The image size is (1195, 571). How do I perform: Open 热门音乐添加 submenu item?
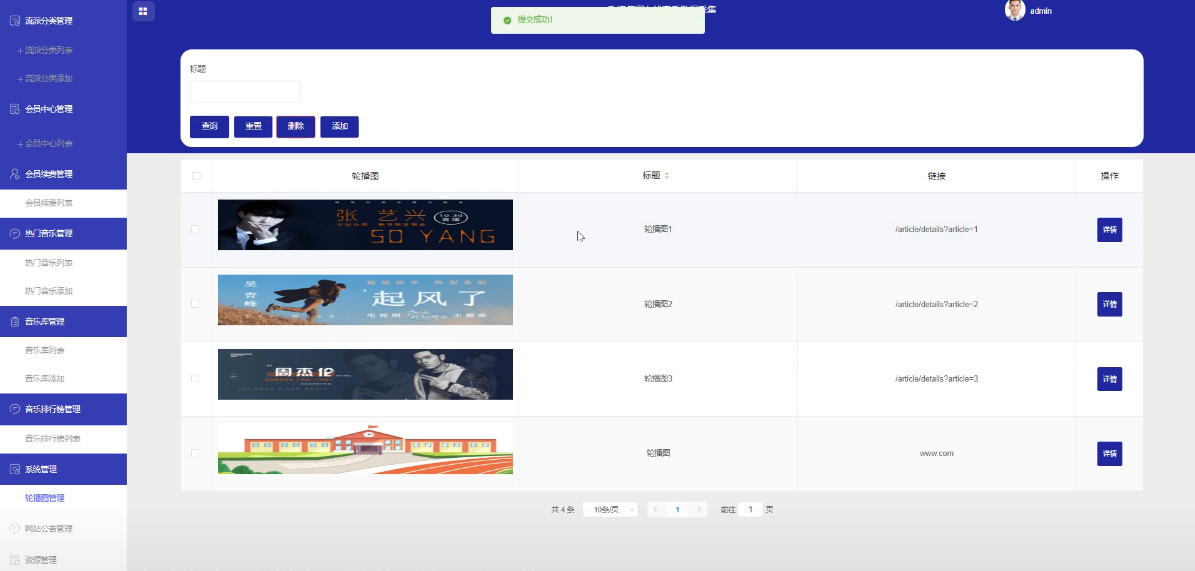(x=49, y=291)
